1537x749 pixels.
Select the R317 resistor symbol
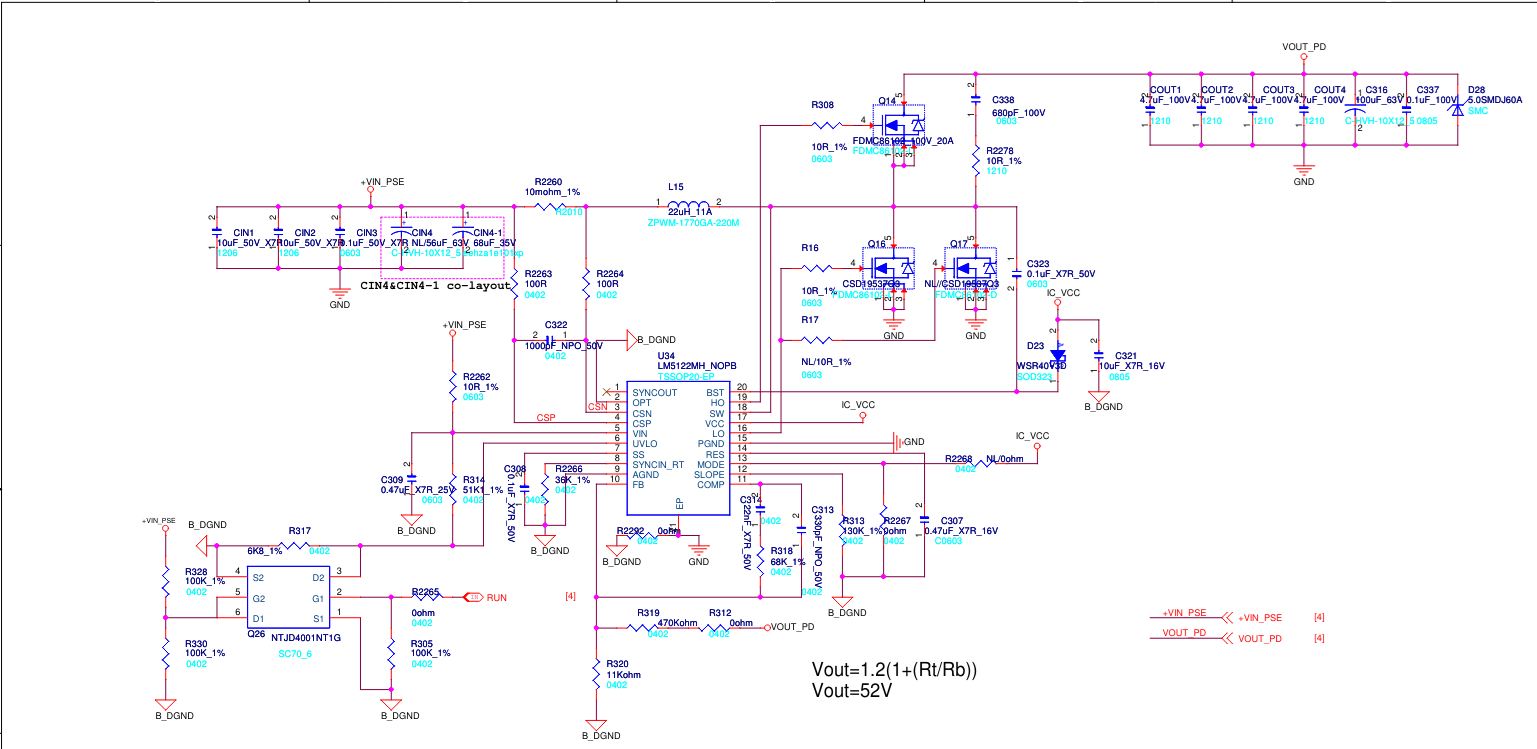pos(294,546)
